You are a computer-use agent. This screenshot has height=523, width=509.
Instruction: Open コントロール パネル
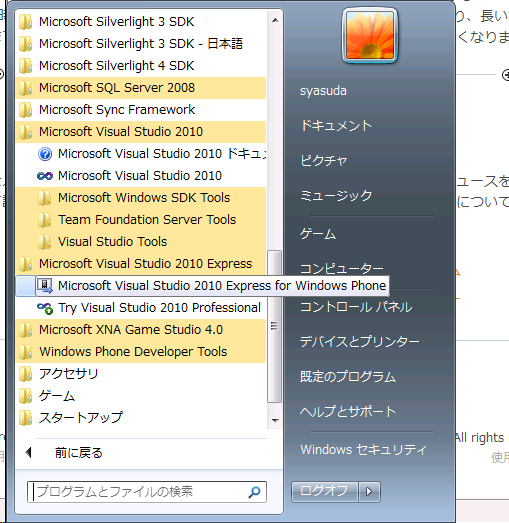[356, 307]
